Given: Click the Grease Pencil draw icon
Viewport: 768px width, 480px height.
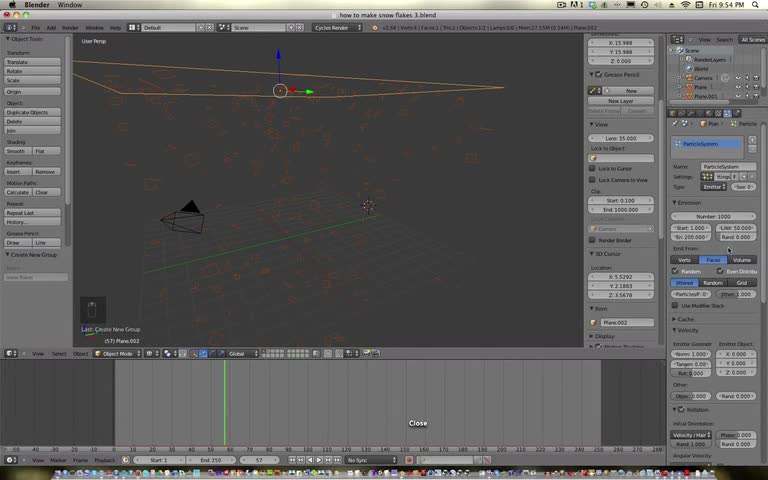Looking at the screenshot, I should click(x=594, y=90).
